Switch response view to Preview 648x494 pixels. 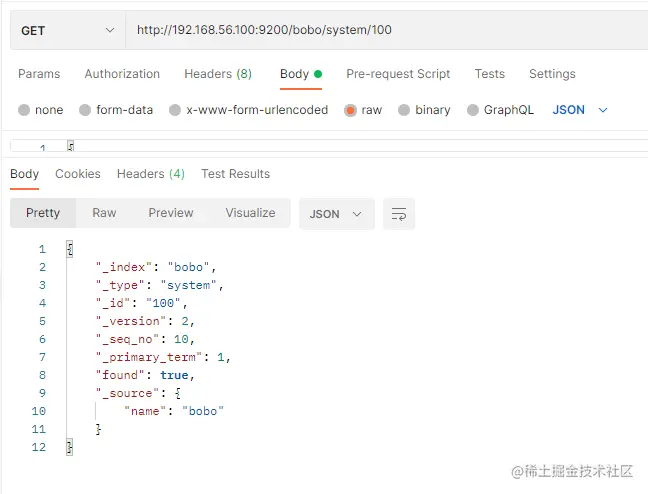[x=171, y=213]
